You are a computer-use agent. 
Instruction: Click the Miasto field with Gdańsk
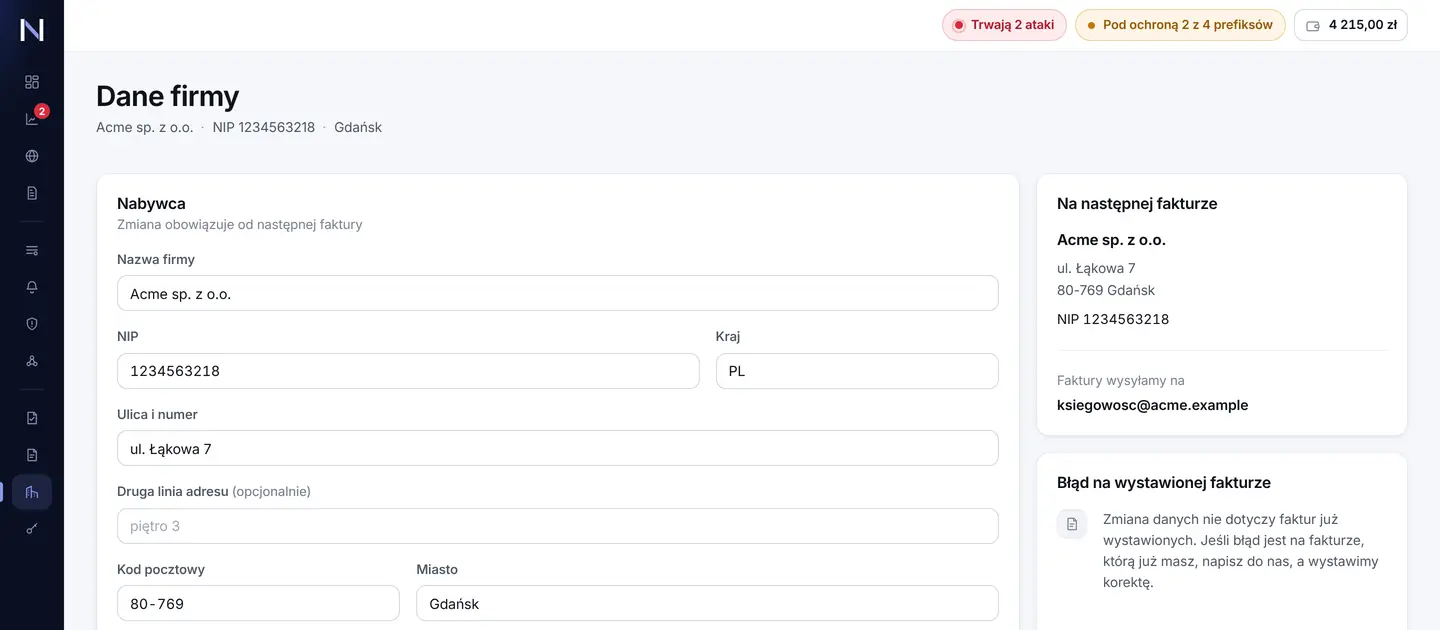click(707, 603)
